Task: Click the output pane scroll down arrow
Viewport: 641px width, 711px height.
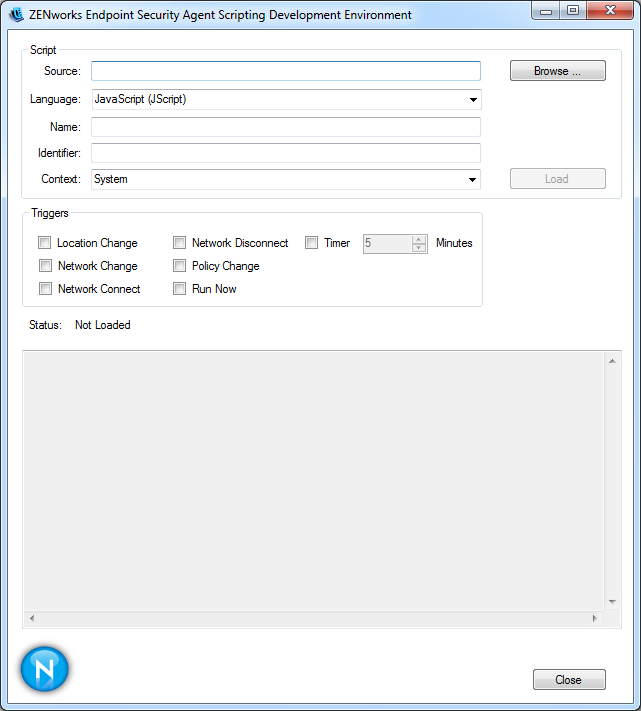Action: tap(612, 602)
